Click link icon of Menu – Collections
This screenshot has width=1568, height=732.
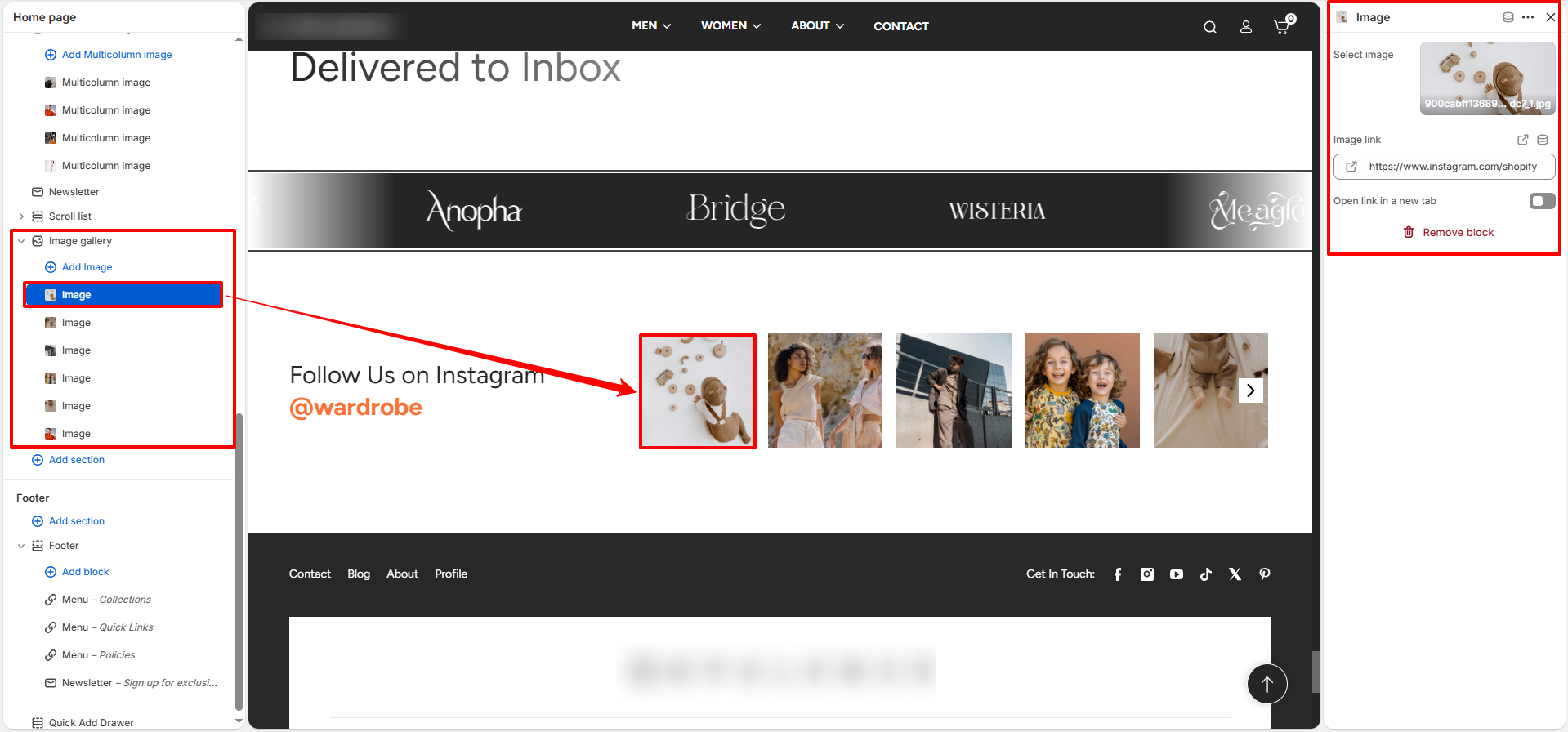click(x=51, y=600)
